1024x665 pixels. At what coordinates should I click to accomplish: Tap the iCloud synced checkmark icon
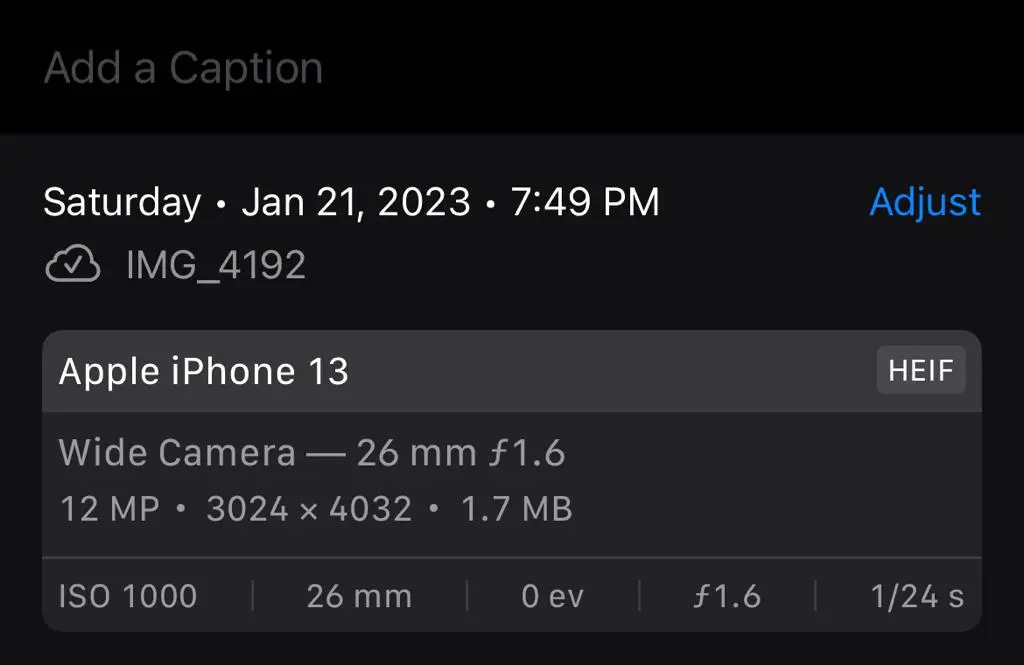pos(73,265)
